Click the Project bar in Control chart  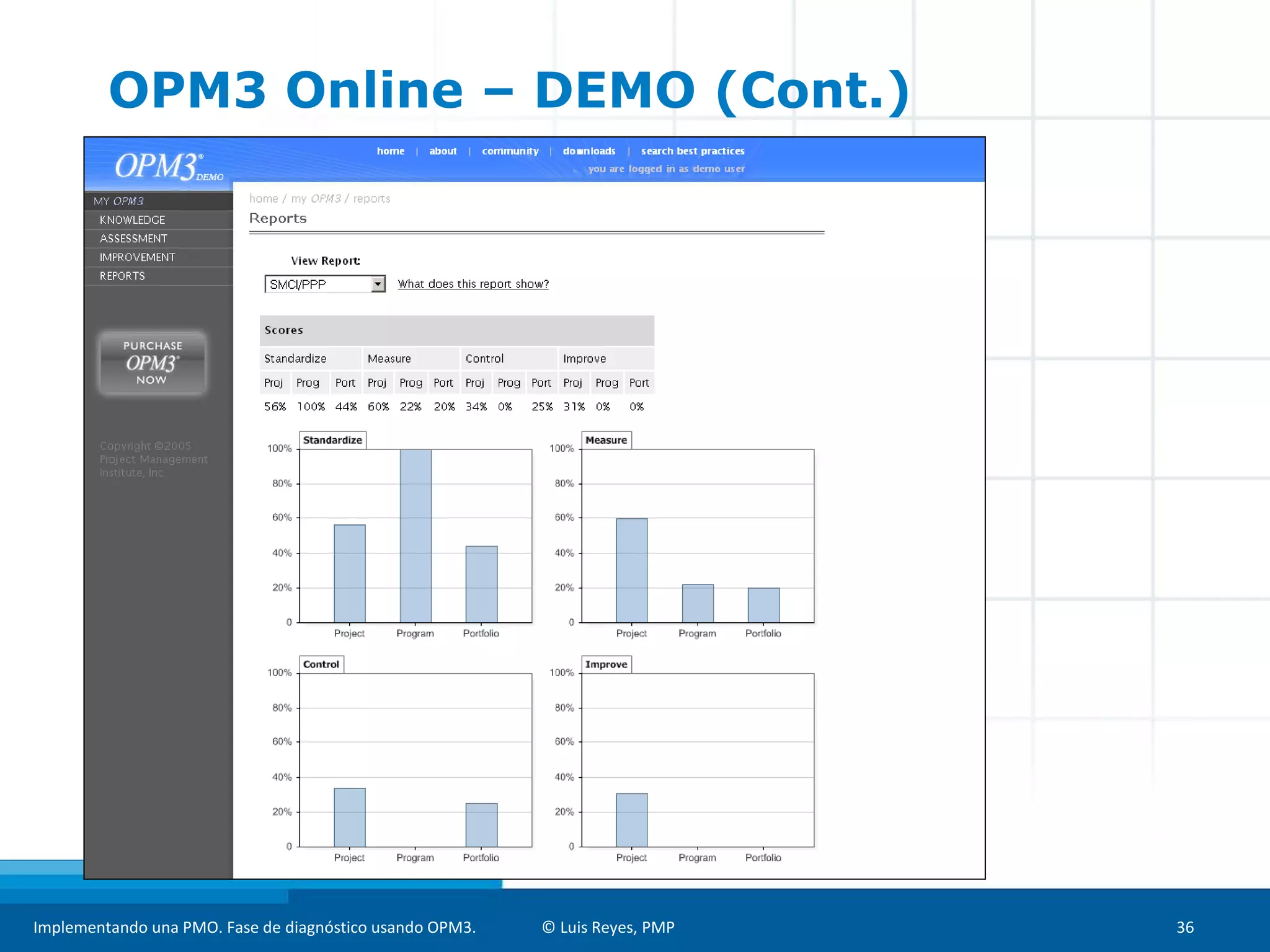(x=350, y=818)
